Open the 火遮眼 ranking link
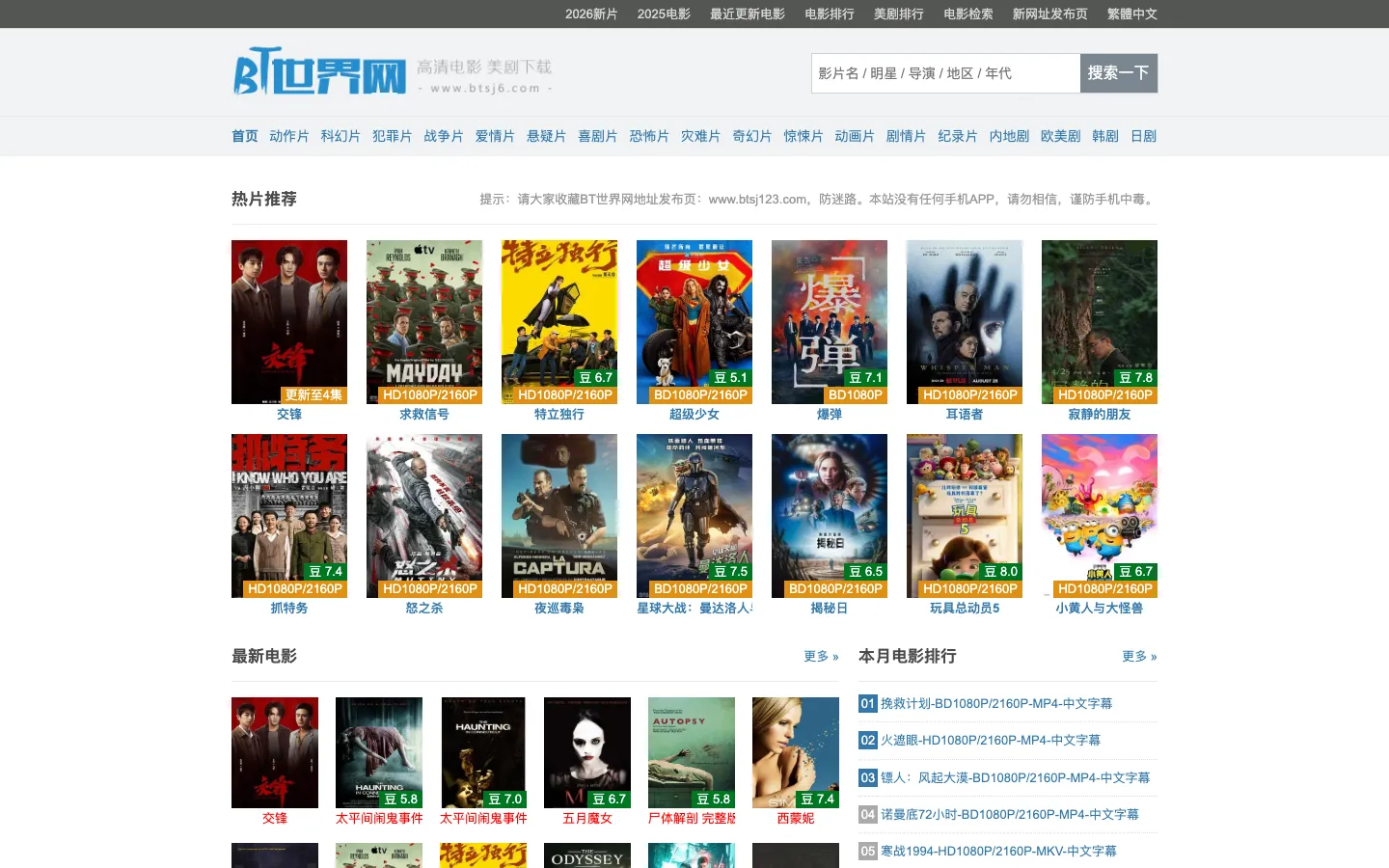Viewport: 1389px width, 868px height. click(991, 741)
